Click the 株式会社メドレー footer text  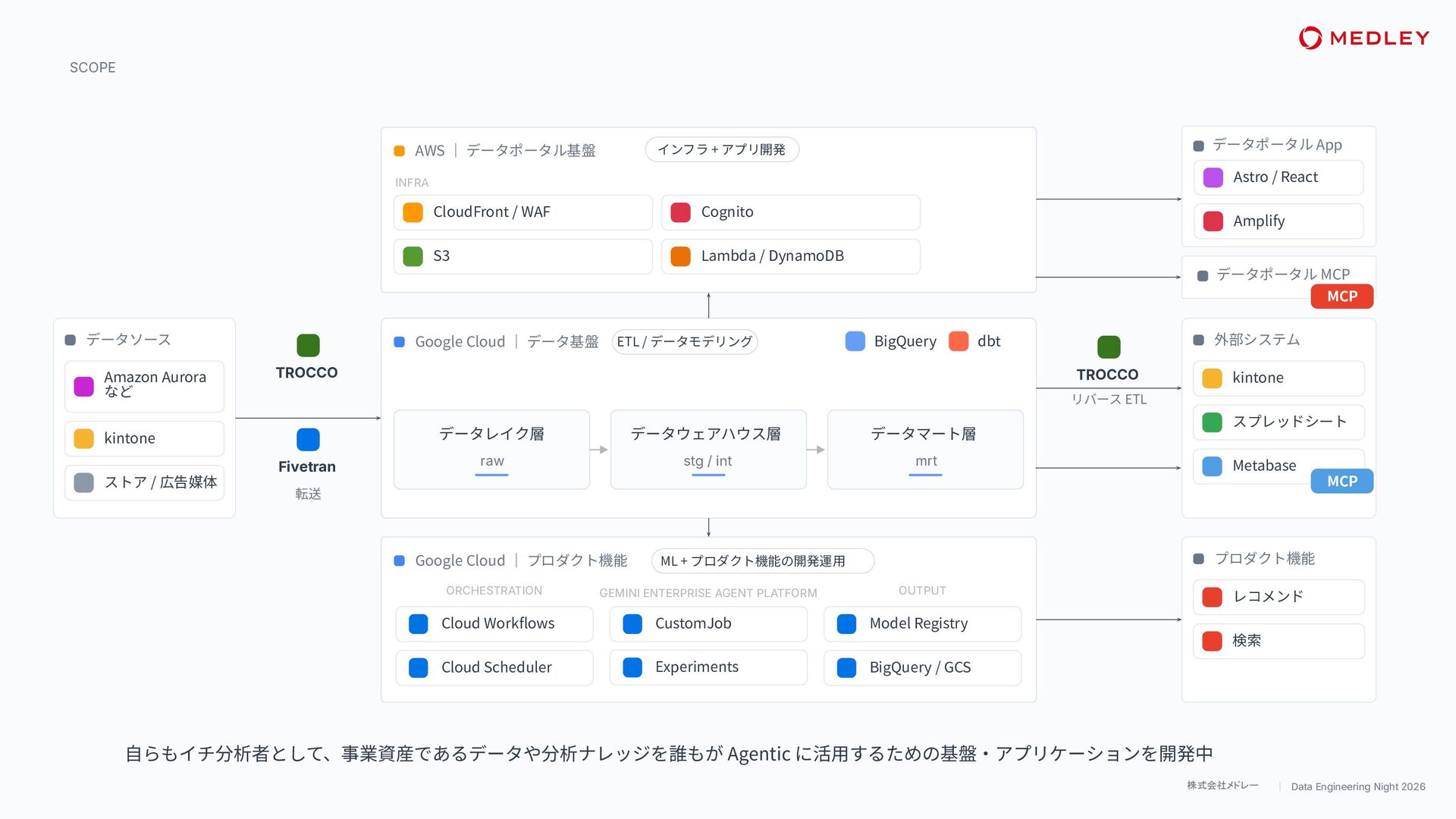[1222, 786]
